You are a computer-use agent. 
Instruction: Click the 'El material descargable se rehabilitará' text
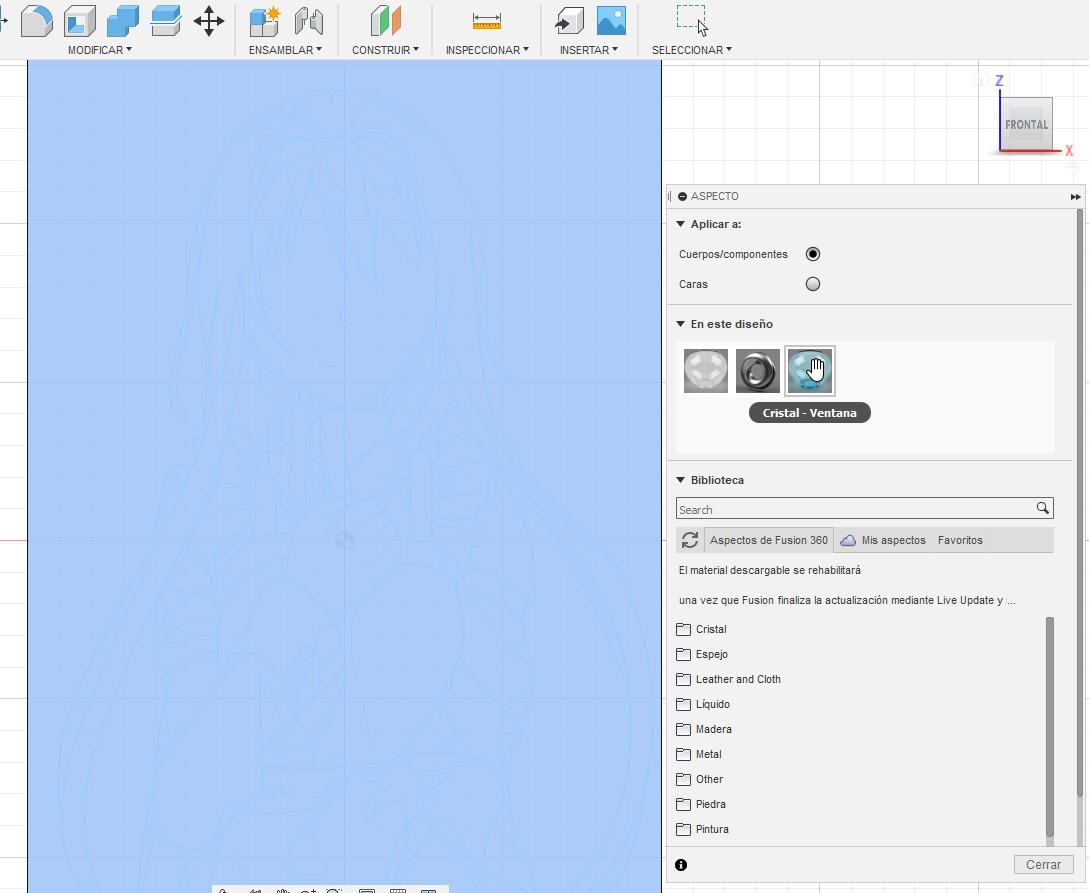(x=770, y=570)
